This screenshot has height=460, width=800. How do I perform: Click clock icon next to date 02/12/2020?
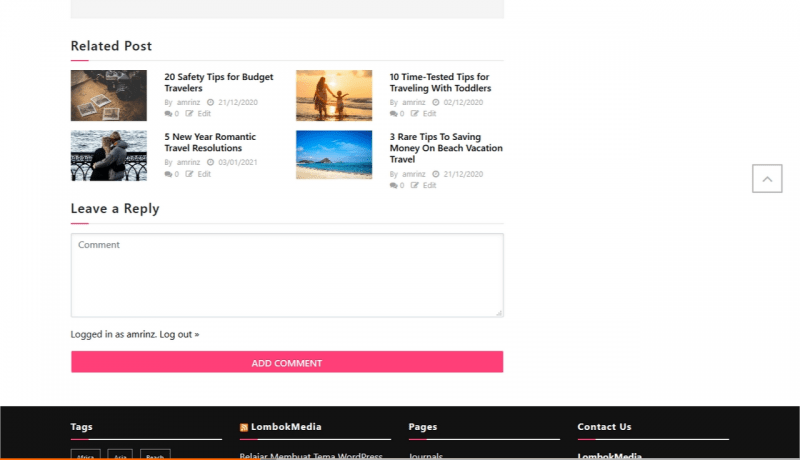436,102
